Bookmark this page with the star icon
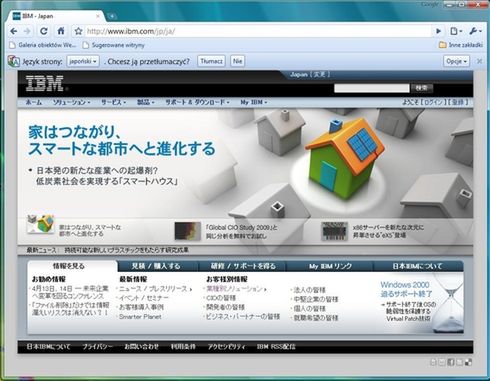This screenshot has width=490, height=381. click(78, 31)
